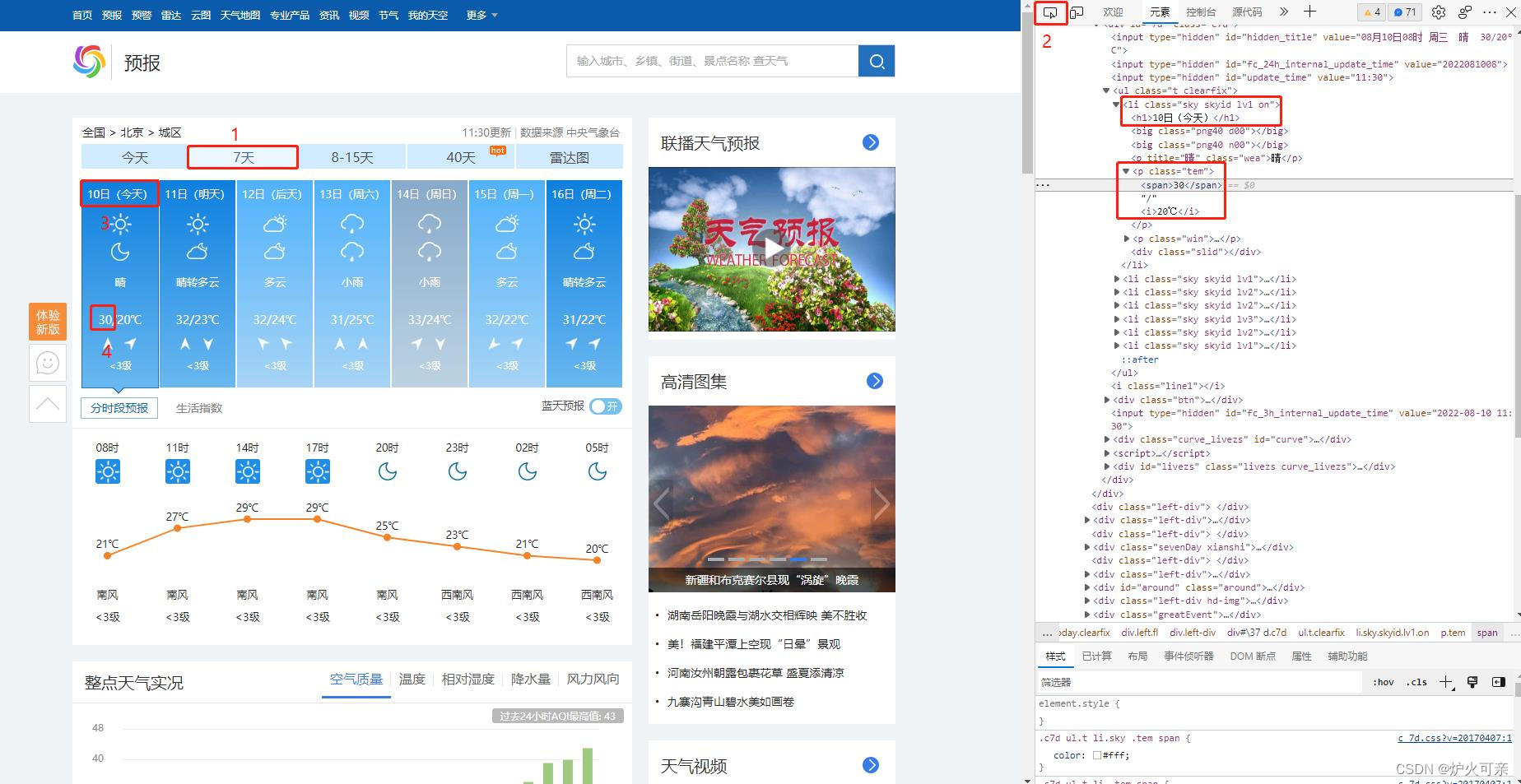Switch to the 7天 forecast tab

click(243, 157)
